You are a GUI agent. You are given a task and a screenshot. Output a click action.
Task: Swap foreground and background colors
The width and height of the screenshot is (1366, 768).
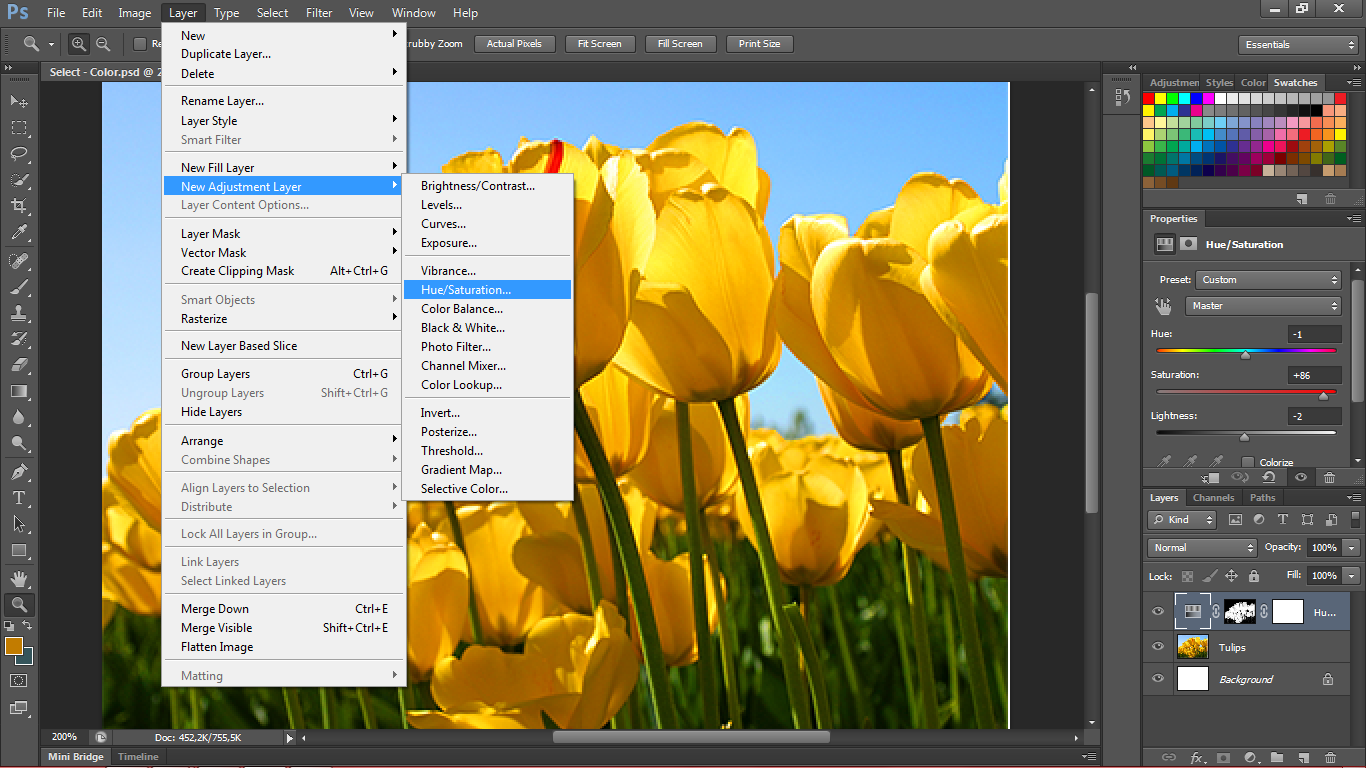click(x=28, y=625)
